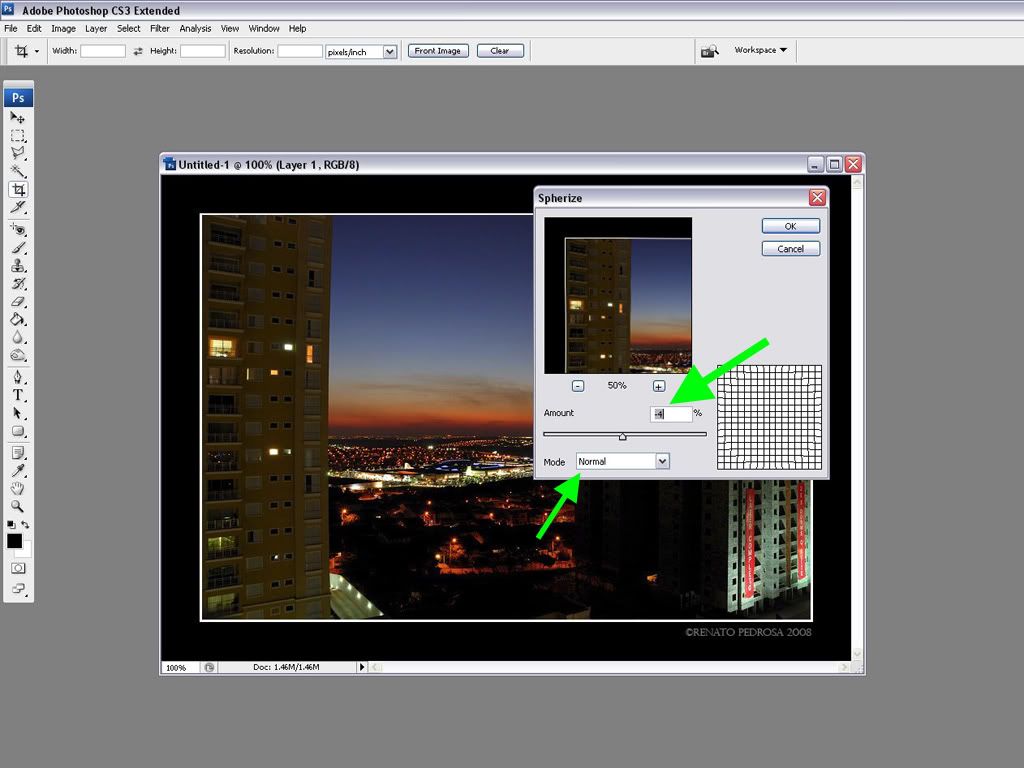Zoom out the Spherize preview

click(x=578, y=386)
